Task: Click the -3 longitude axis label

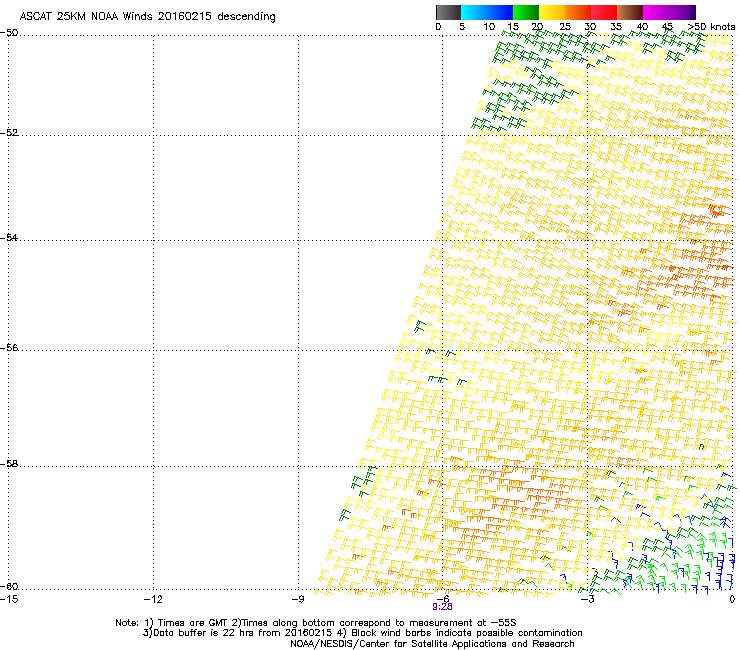Action: 587,599
